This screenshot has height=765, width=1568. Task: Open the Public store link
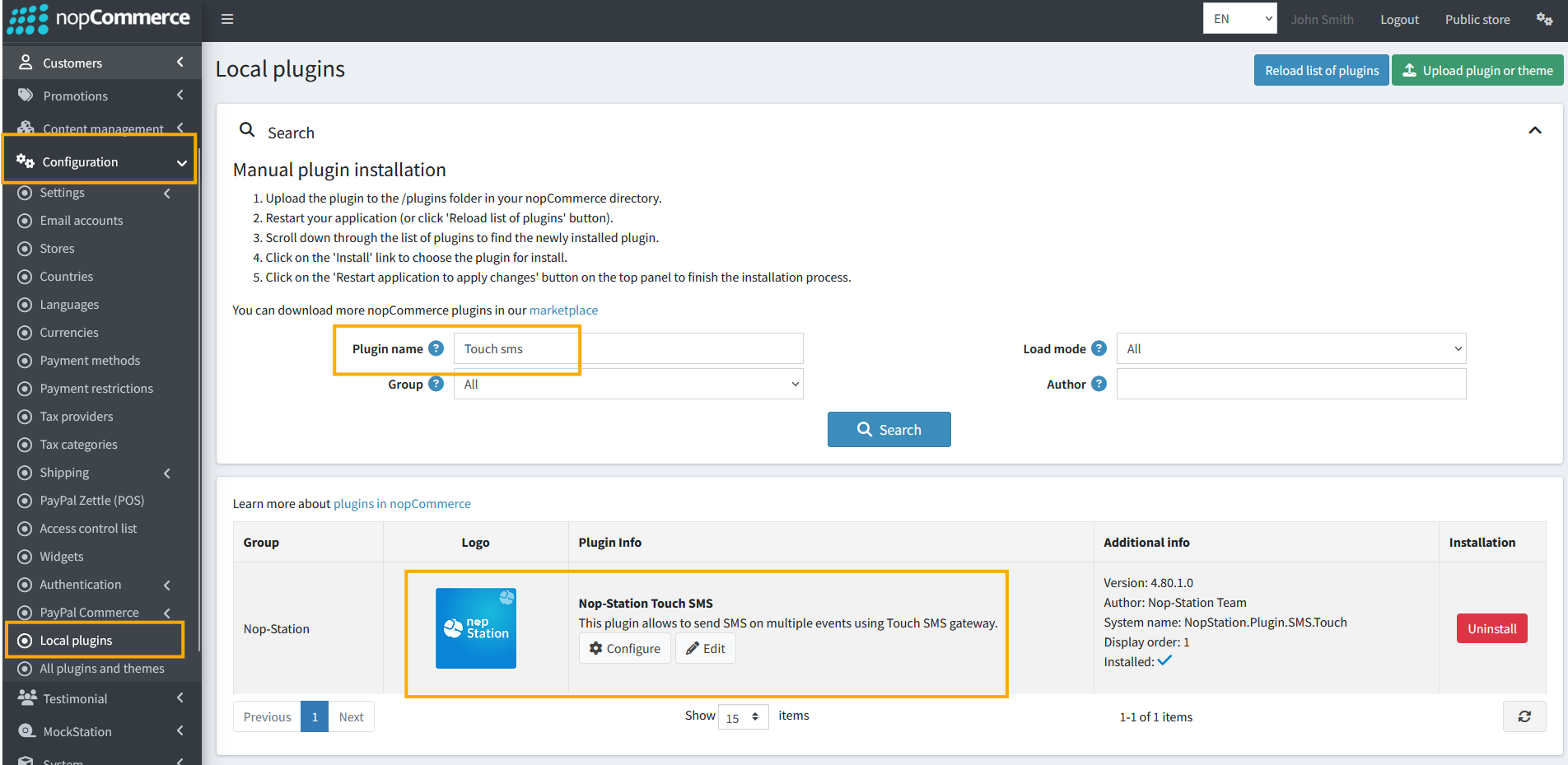coord(1477,19)
